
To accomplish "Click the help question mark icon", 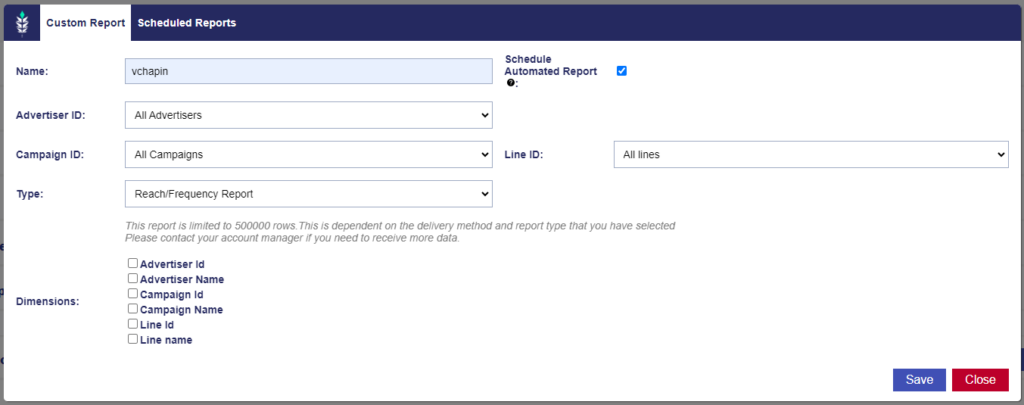I will point(510,82).
